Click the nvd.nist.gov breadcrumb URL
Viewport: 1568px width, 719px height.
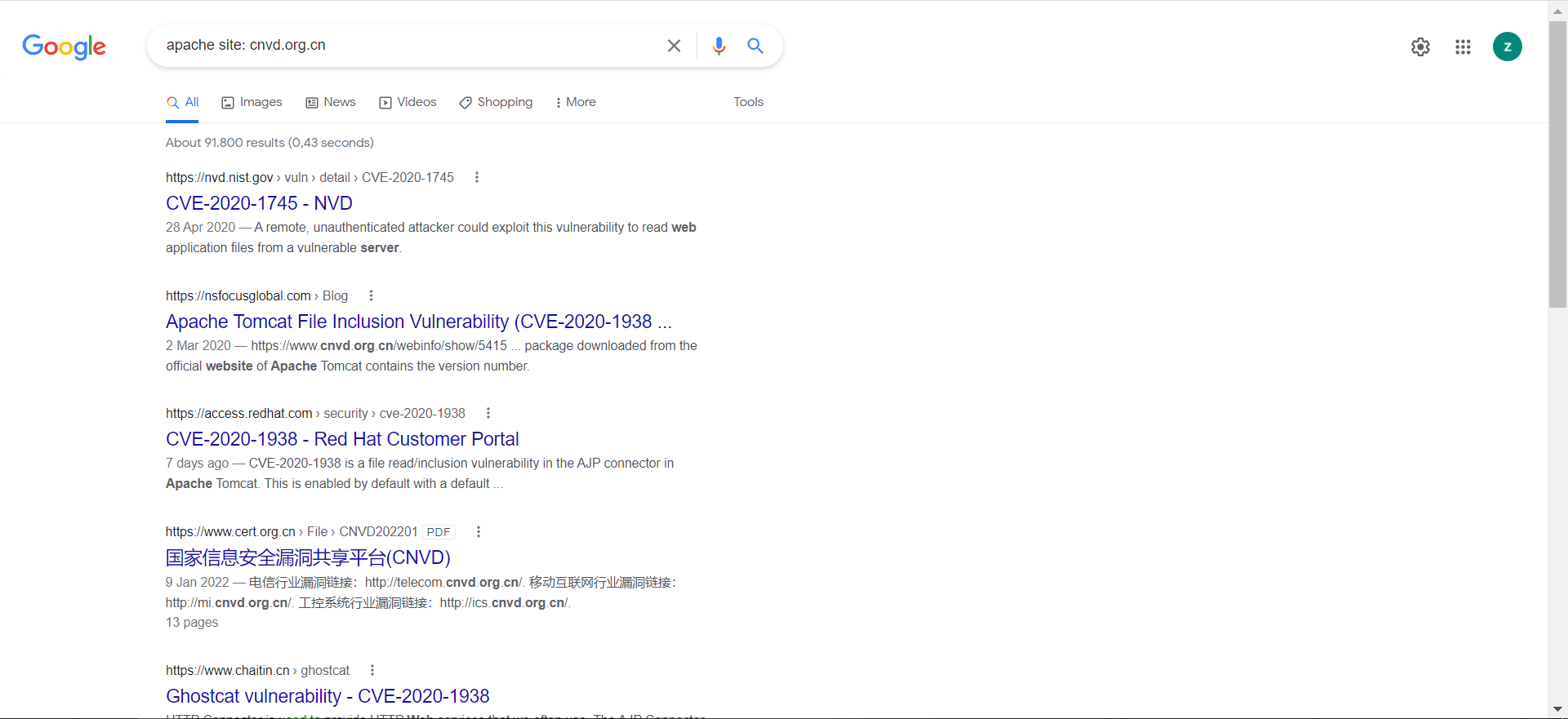point(310,177)
